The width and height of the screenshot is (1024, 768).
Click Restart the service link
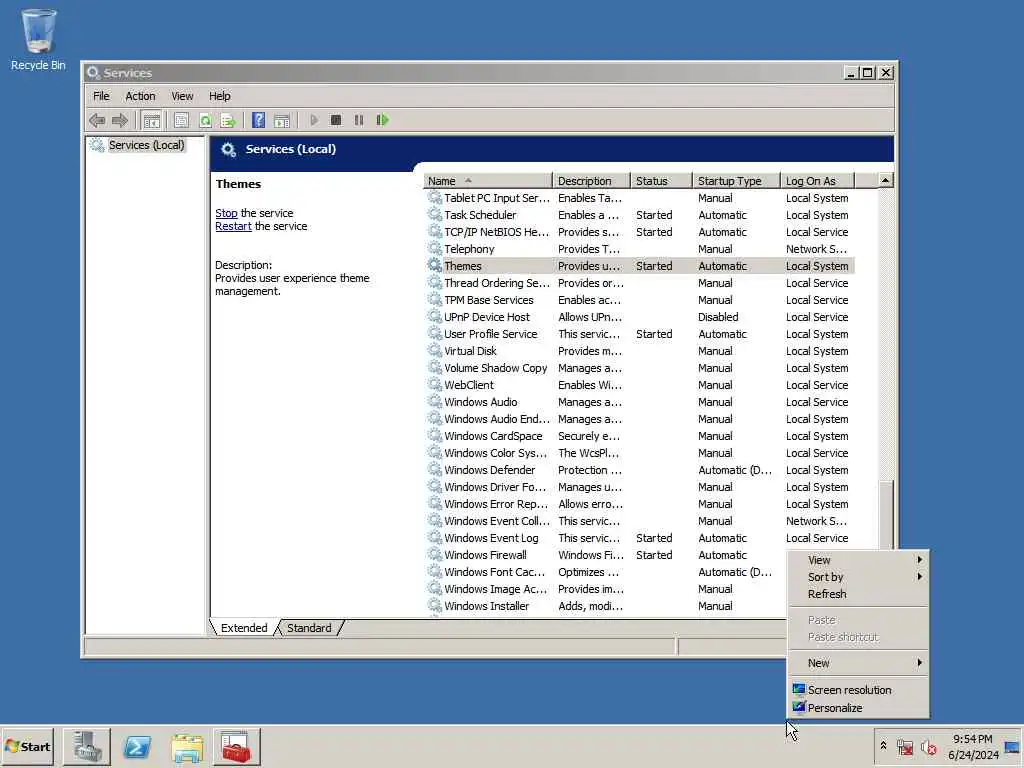(x=233, y=226)
